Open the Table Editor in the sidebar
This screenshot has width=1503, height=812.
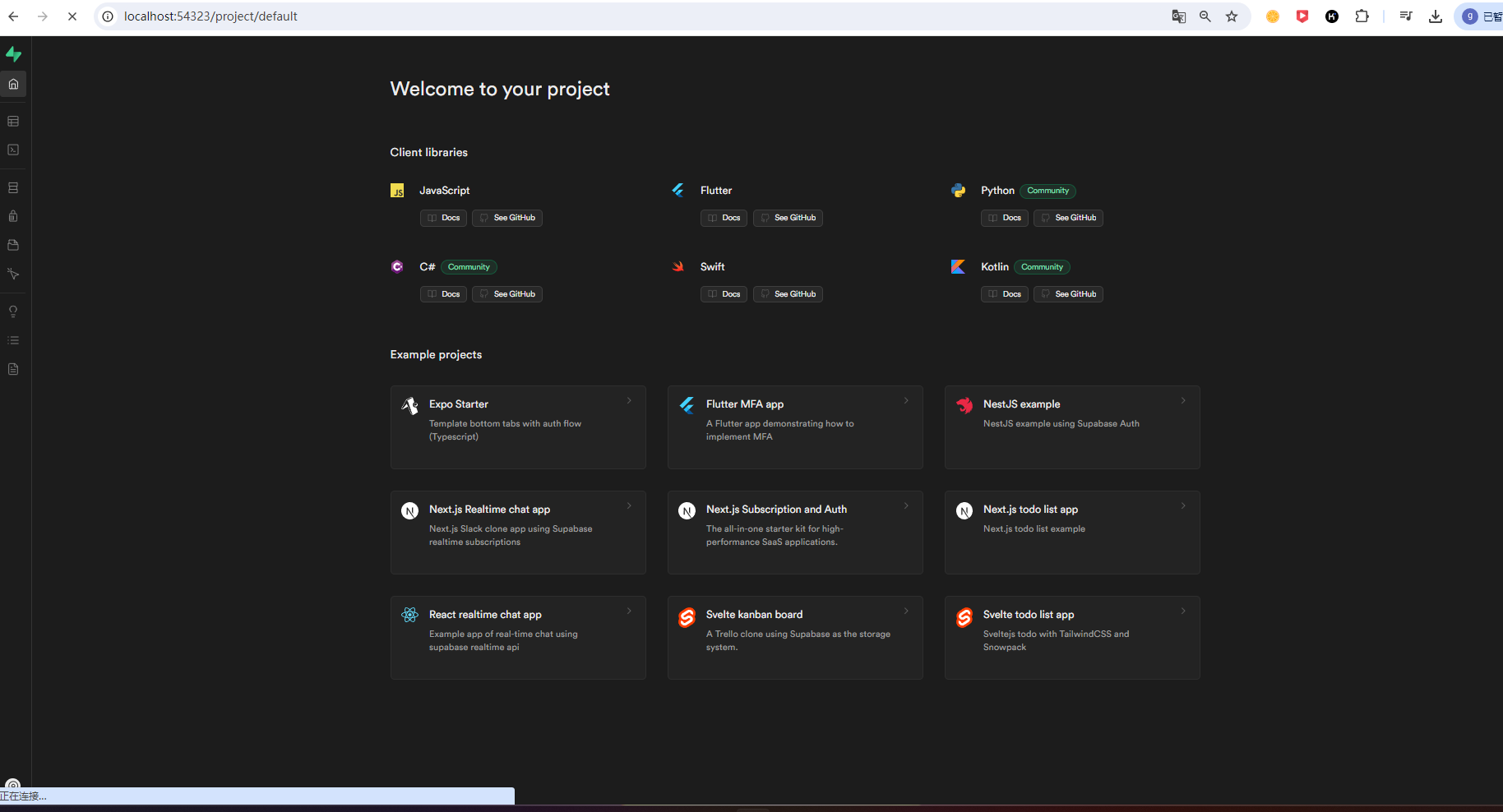pos(13,121)
